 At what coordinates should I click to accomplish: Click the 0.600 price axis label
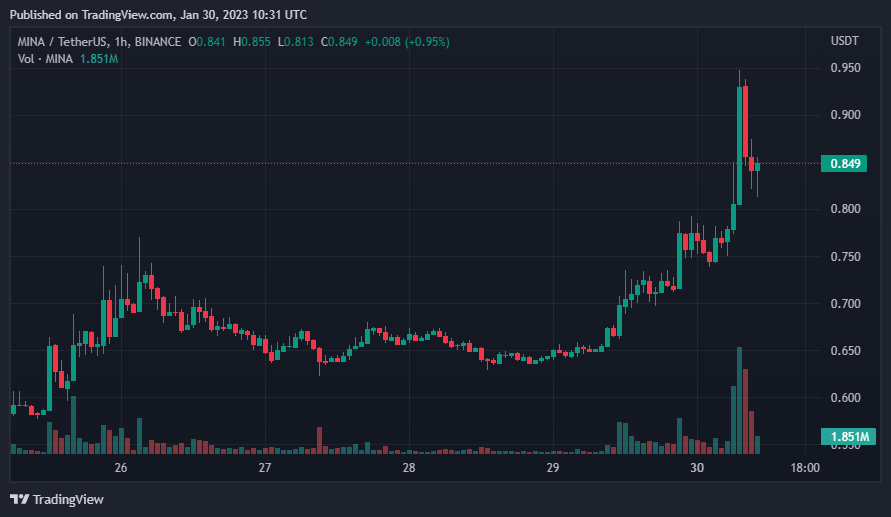click(846, 398)
